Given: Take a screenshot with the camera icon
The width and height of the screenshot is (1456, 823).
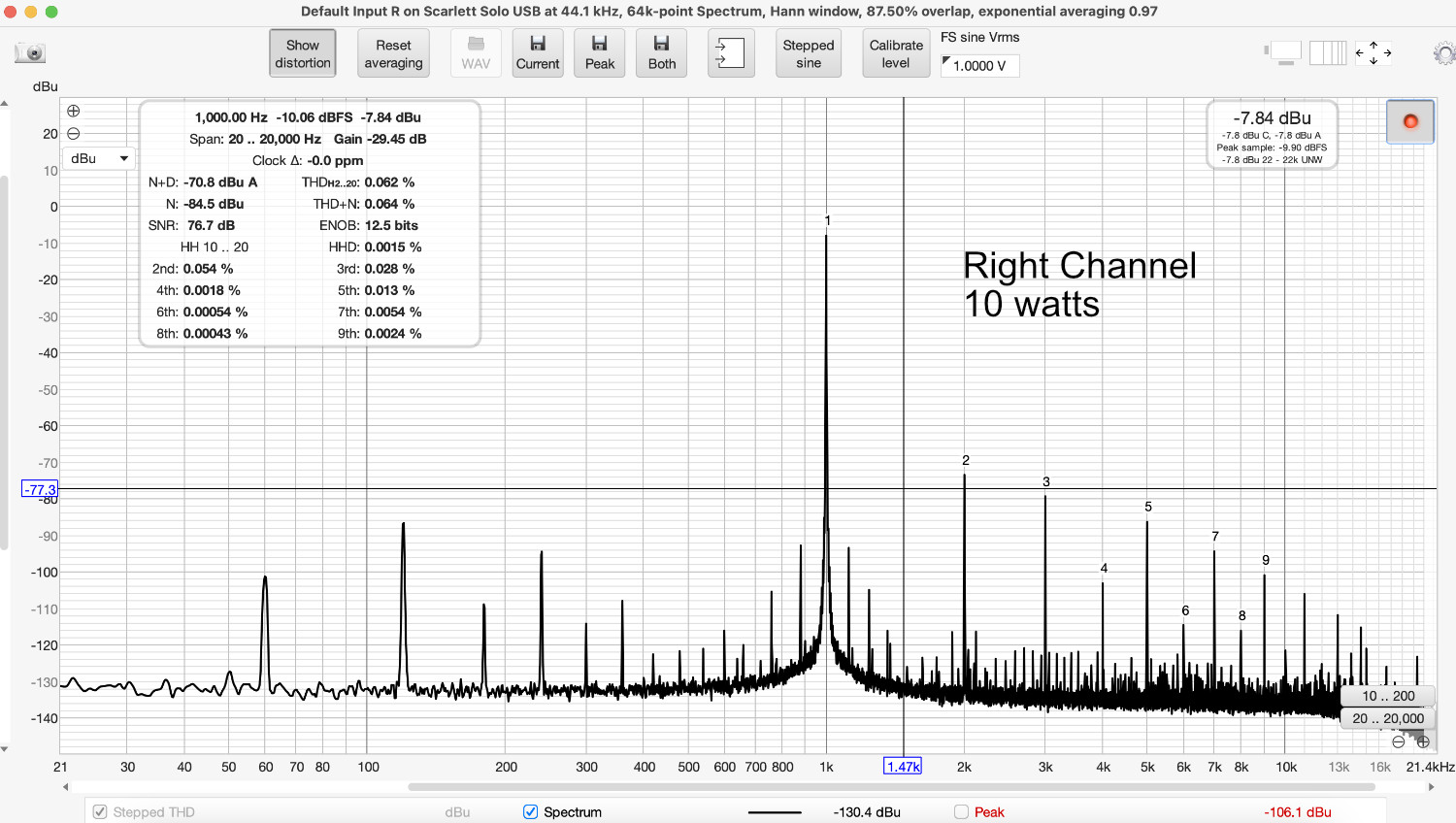Looking at the screenshot, I should point(29,52).
